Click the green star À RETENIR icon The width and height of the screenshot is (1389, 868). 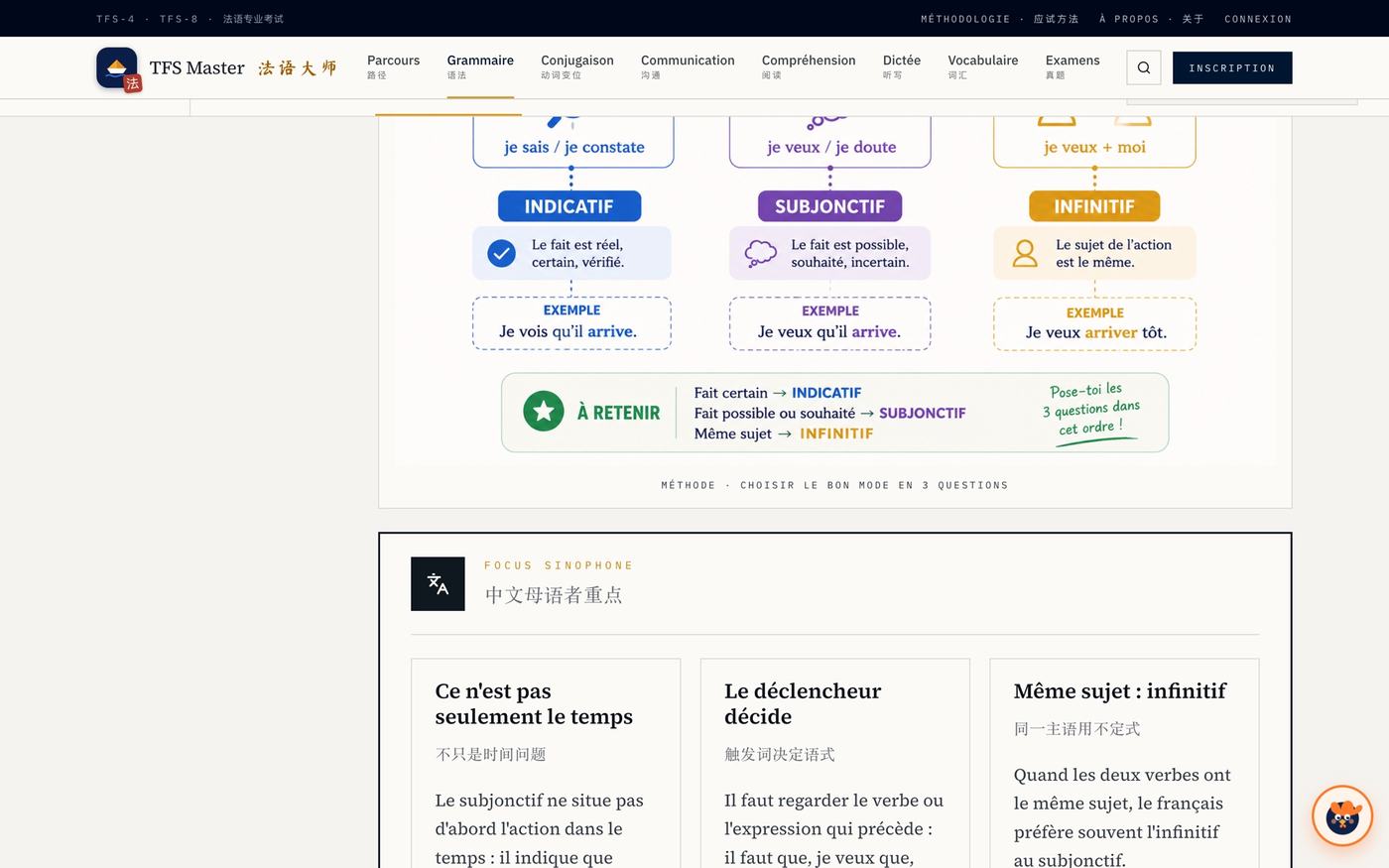pos(544,412)
